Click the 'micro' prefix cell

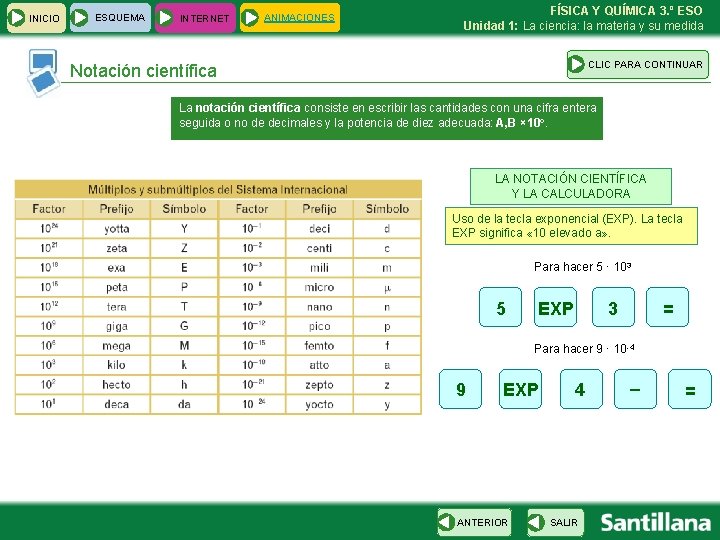[320, 287]
